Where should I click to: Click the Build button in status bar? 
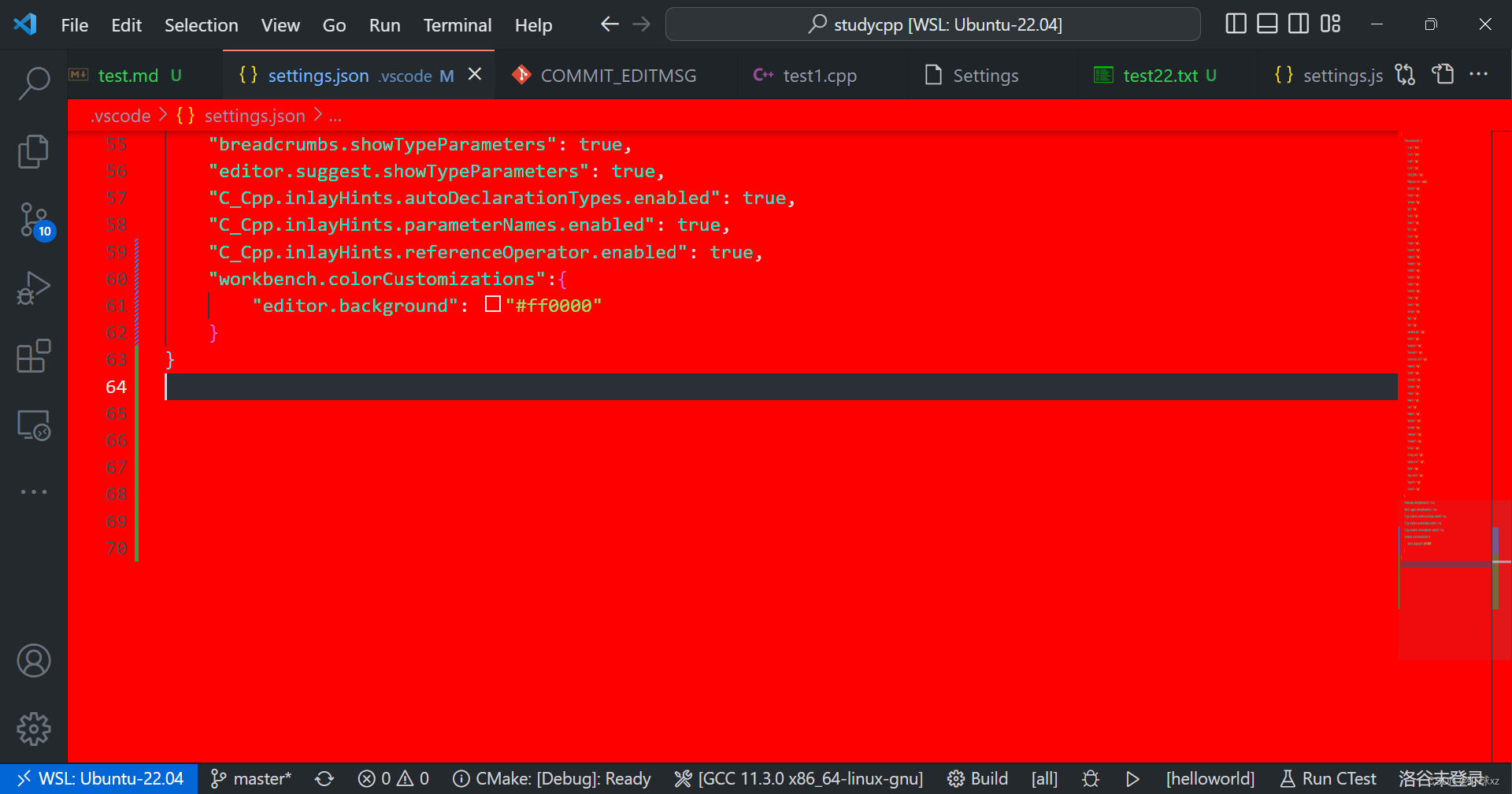tap(977, 778)
